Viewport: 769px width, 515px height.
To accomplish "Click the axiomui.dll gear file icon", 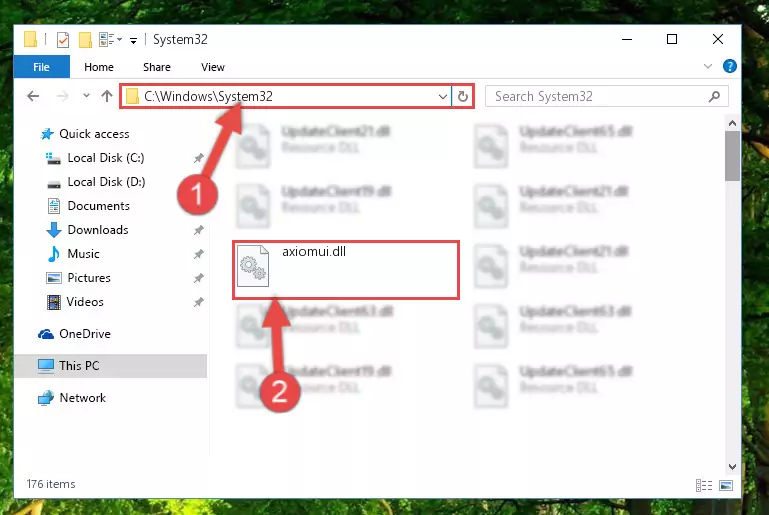I will [253, 266].
